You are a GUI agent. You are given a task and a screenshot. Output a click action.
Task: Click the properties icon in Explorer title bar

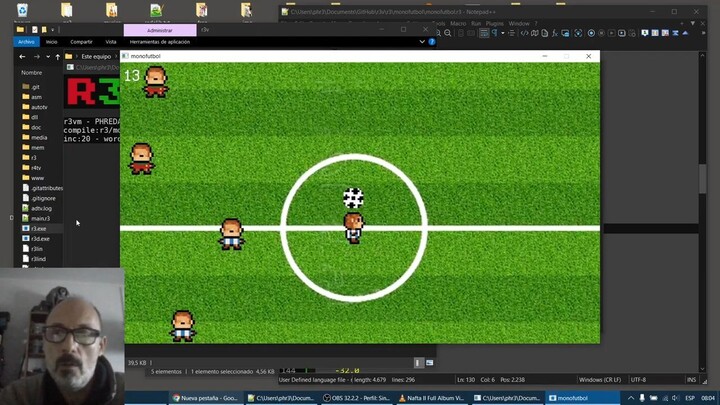pos(34,30)
